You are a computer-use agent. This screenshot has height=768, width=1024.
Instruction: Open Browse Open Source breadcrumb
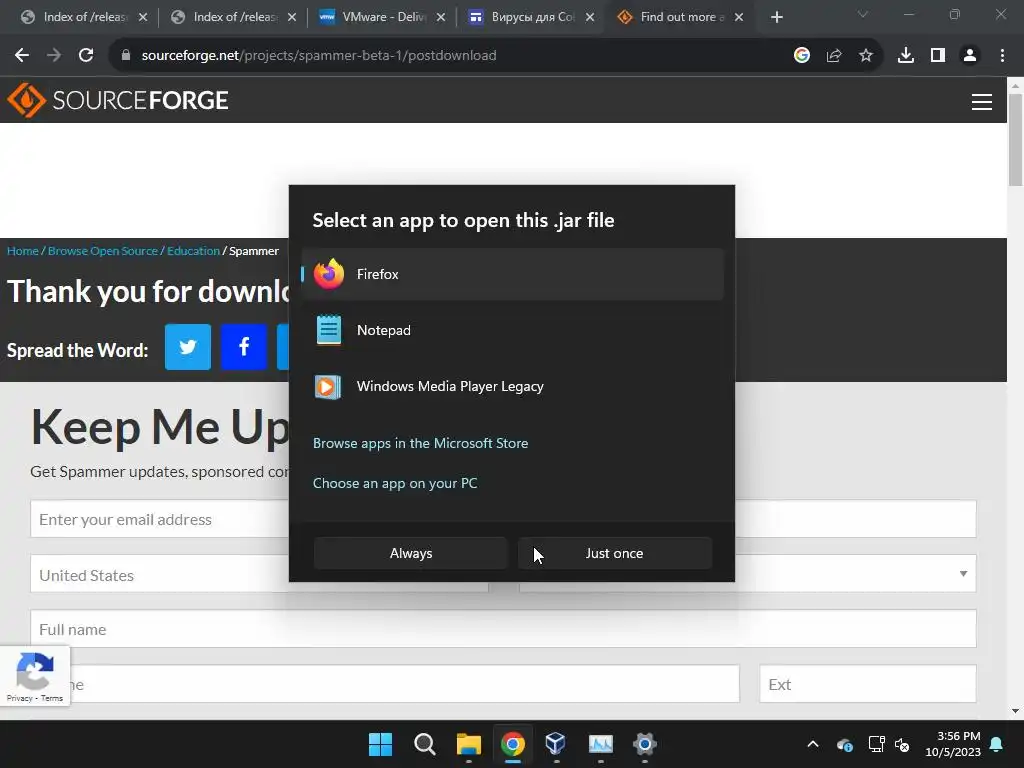pyautogui.click(x=103, y=251)
